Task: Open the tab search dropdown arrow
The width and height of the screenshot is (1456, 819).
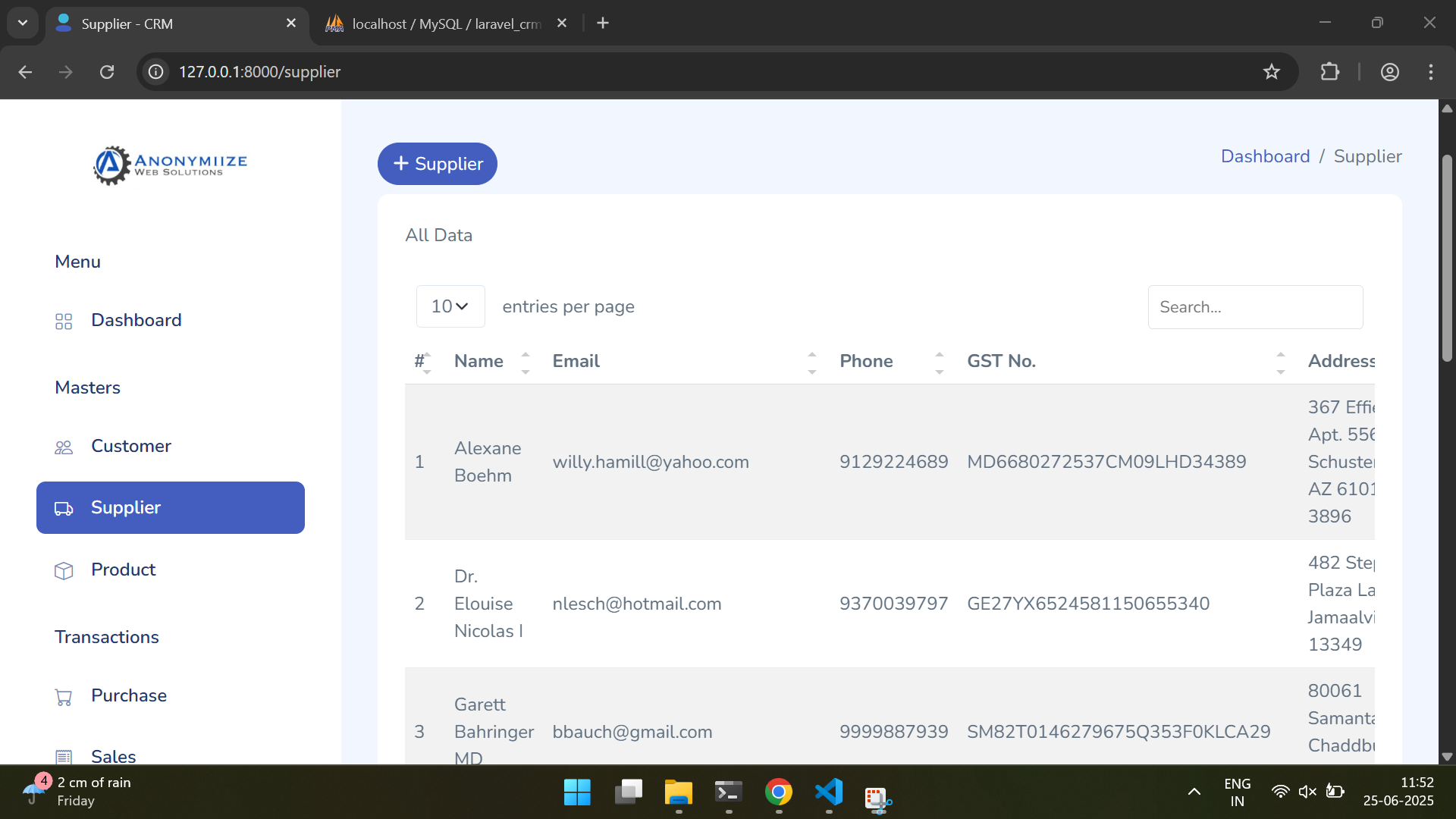Action: click(x=23, y=24)
